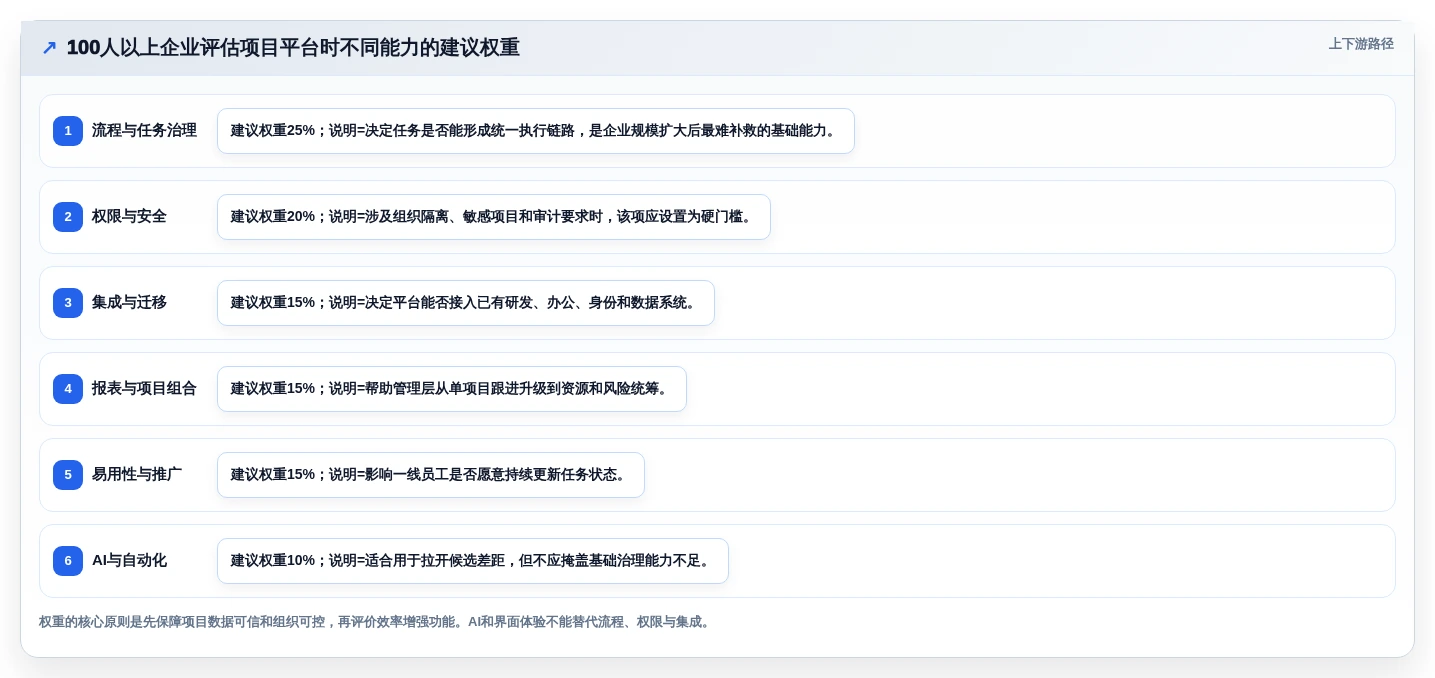1435x678 pixels.
Task: Click the 集成与迁移 label
Action: (129, 303)
